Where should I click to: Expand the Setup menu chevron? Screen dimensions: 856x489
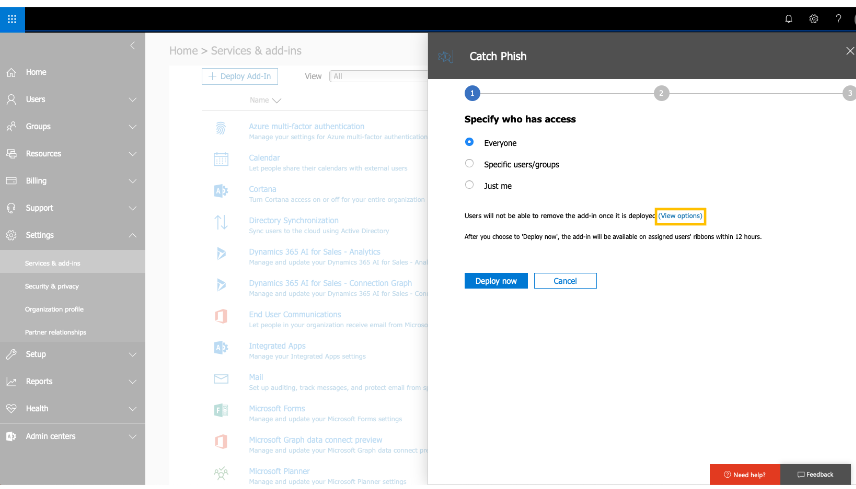point(132,355)
